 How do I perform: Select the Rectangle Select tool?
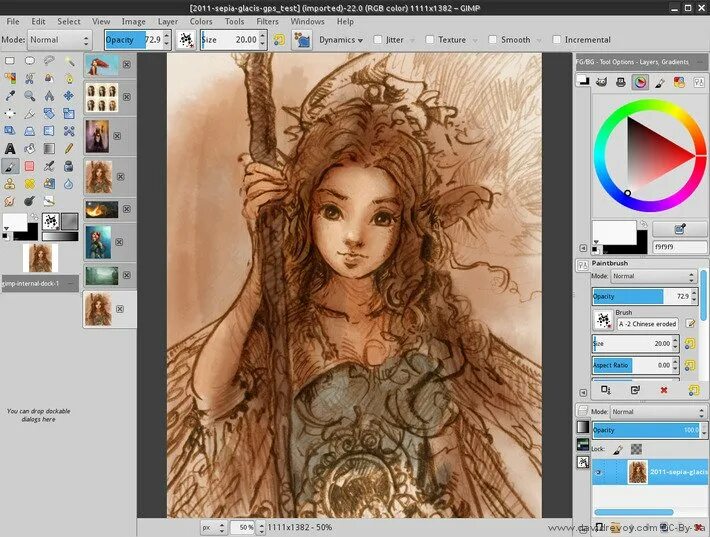(x=10, y=61)
